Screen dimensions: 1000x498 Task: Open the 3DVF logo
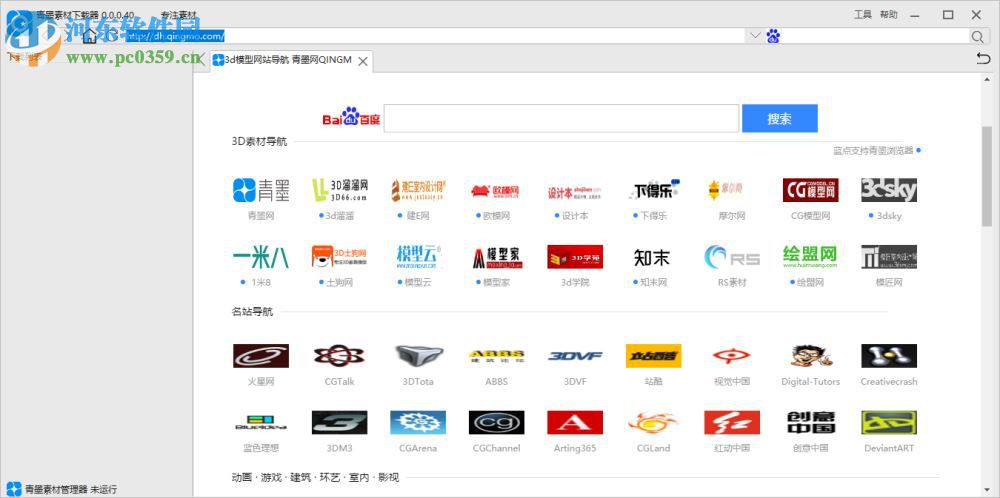click(575, 356)
